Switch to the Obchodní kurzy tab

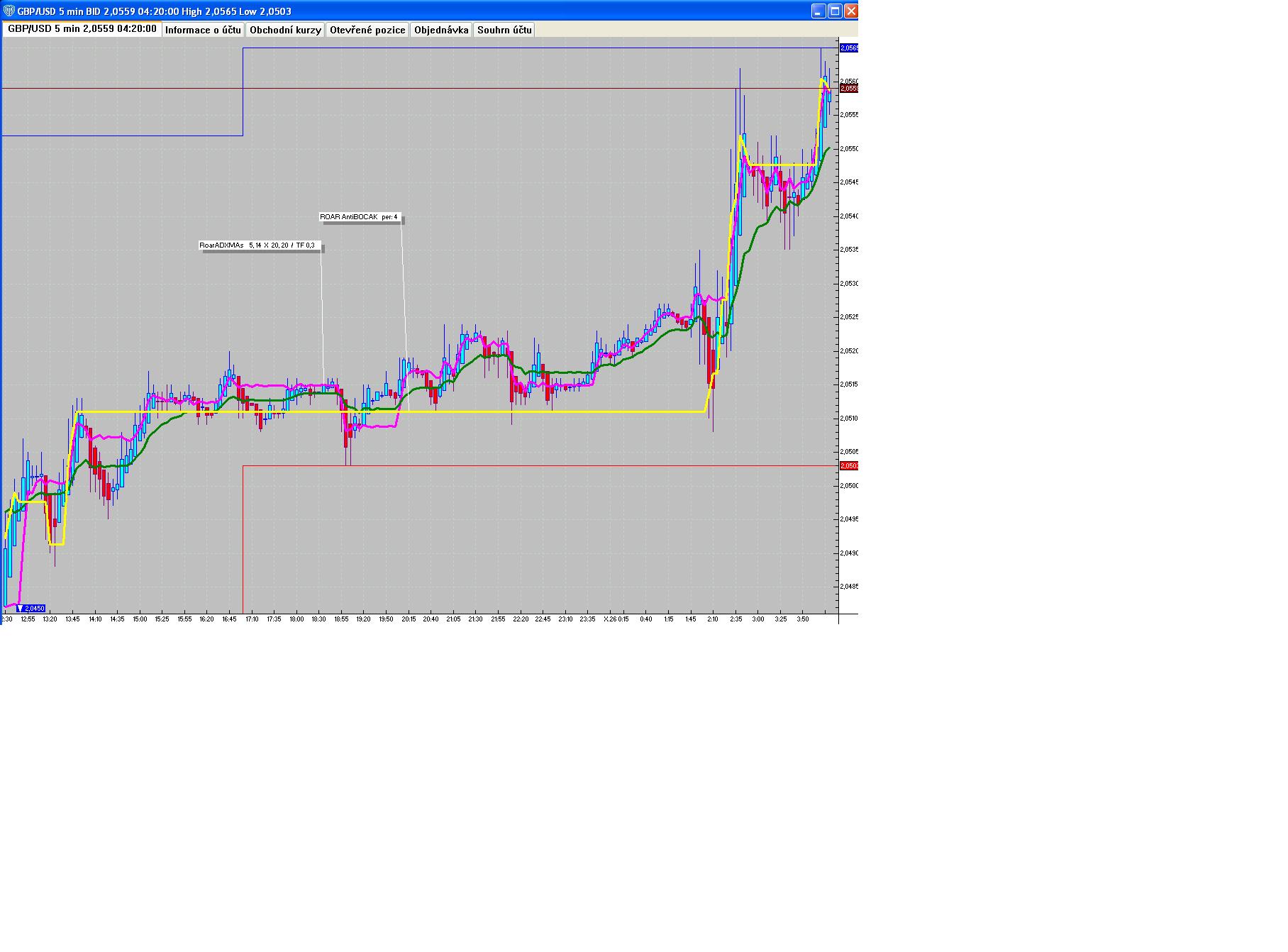pos(286,30)
